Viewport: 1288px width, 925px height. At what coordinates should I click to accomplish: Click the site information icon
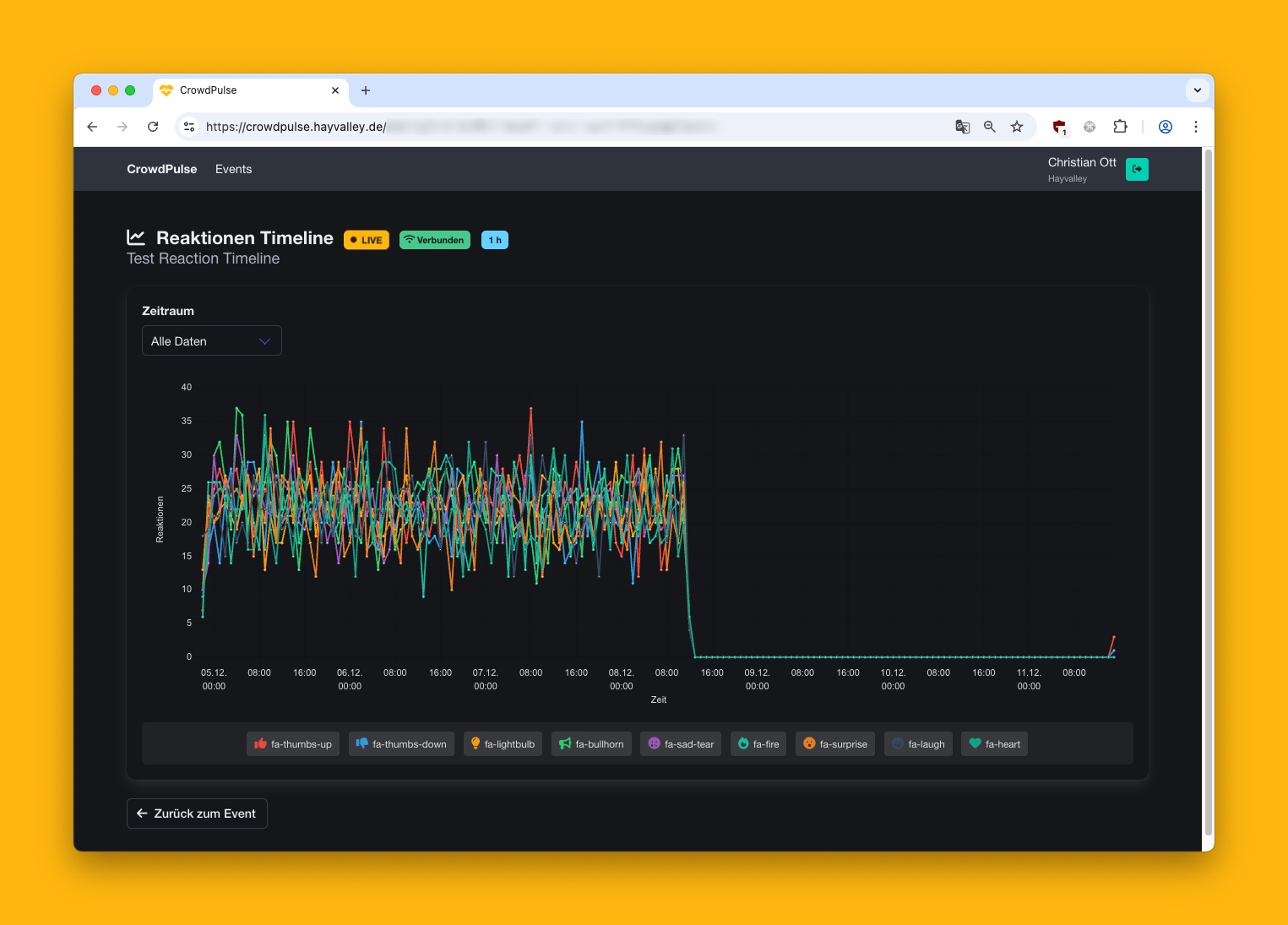[x=189, y=127]
